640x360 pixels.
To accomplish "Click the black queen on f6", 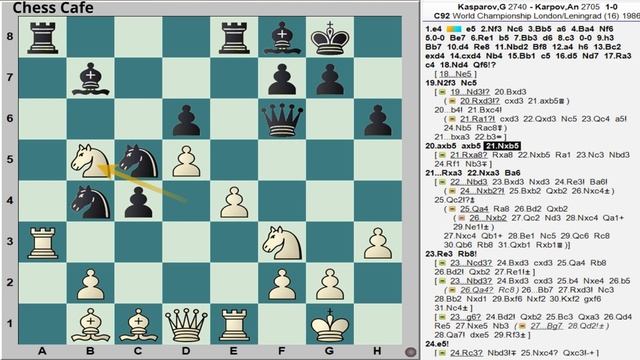I will (x=282, y=119).
